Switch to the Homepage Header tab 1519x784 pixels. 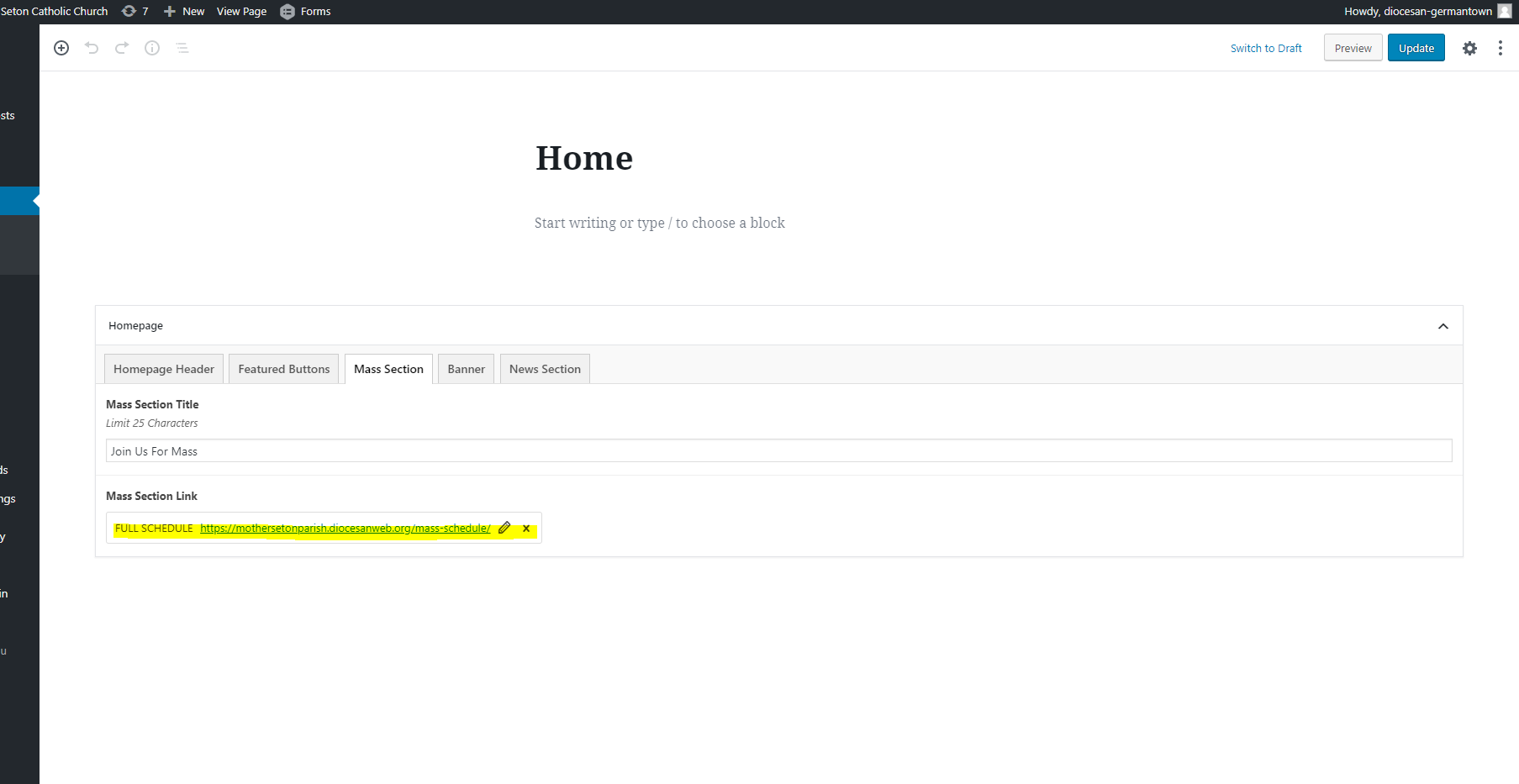pos(164,369)
